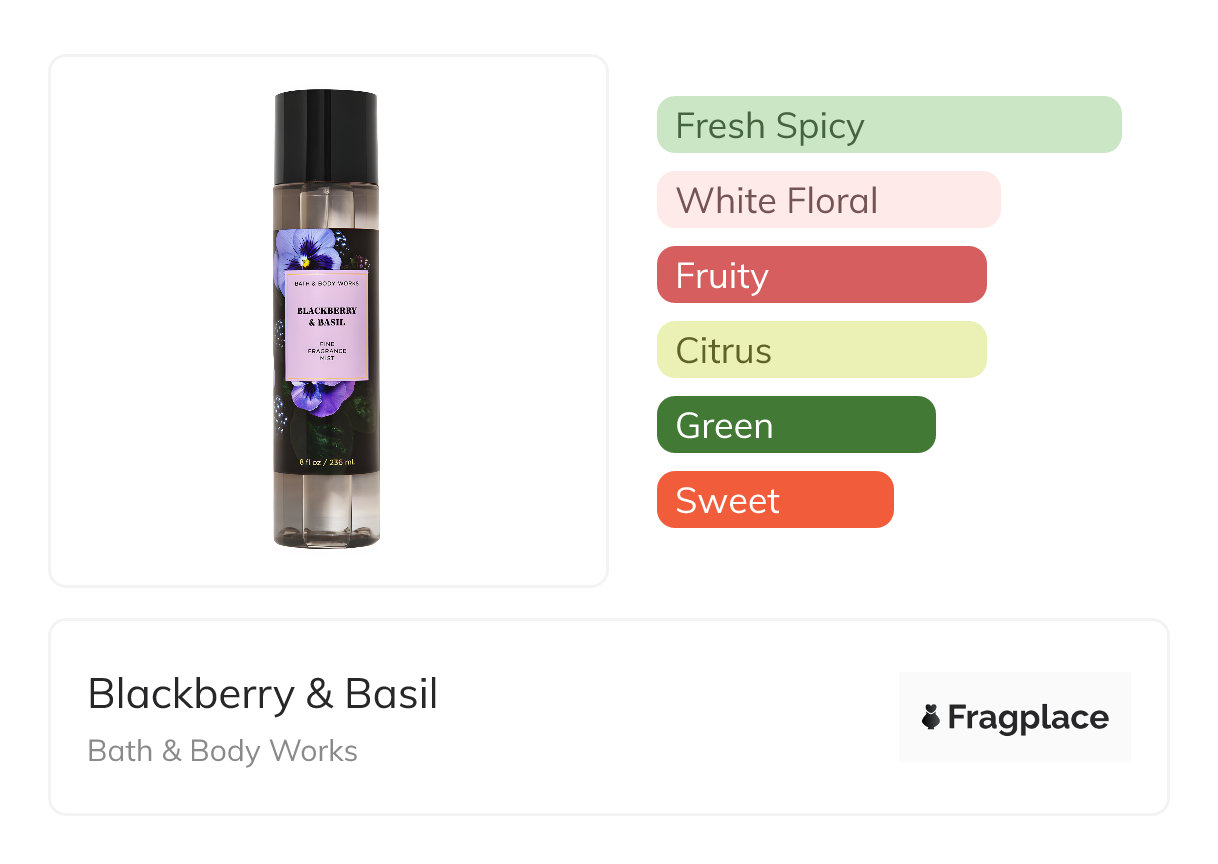Image resolution: width=1218 pixels, height=864 pixels.
Task: Click the Fragplace logo icon
Action: click(x=931, y=717)
